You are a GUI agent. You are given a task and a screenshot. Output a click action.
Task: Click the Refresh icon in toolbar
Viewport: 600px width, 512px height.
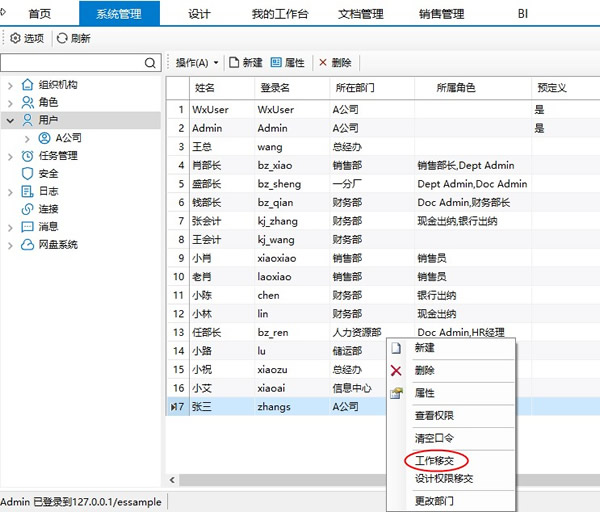tap(62, 38)
